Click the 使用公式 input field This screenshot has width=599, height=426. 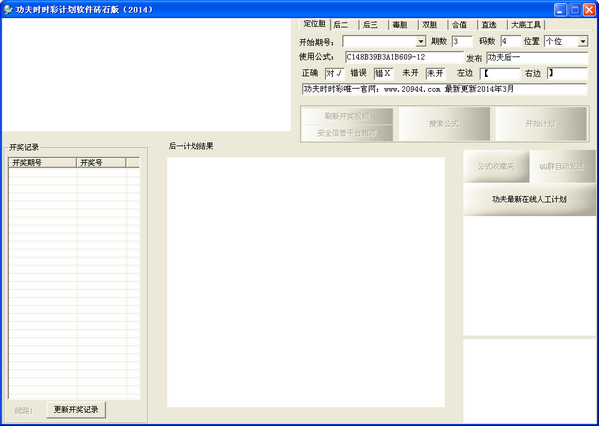click(404, 57)
